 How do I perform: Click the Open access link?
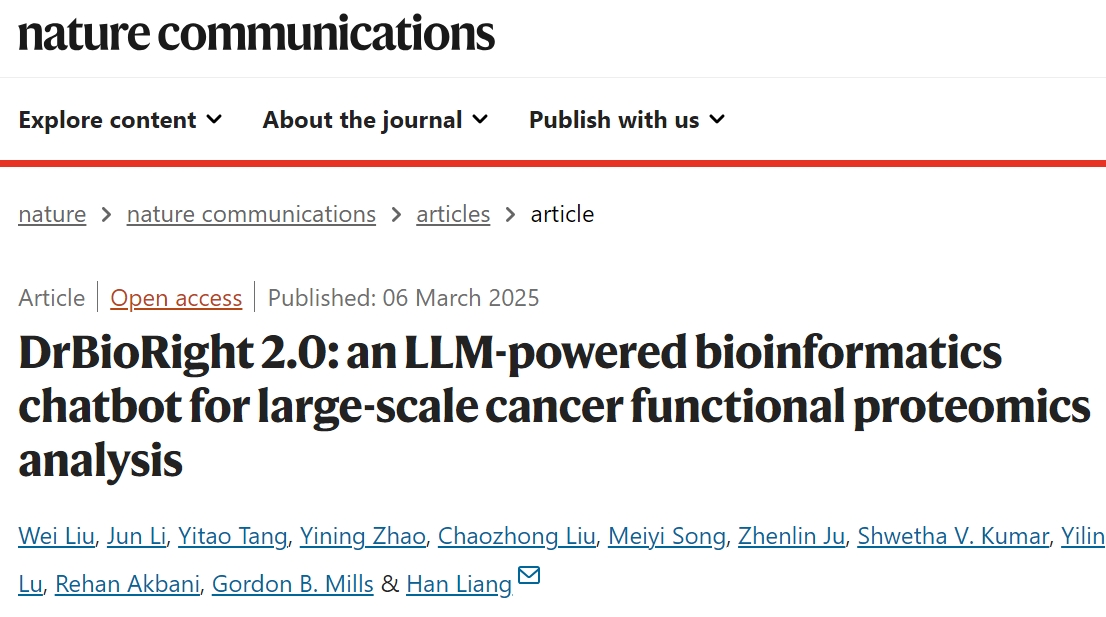coord(176,298)
